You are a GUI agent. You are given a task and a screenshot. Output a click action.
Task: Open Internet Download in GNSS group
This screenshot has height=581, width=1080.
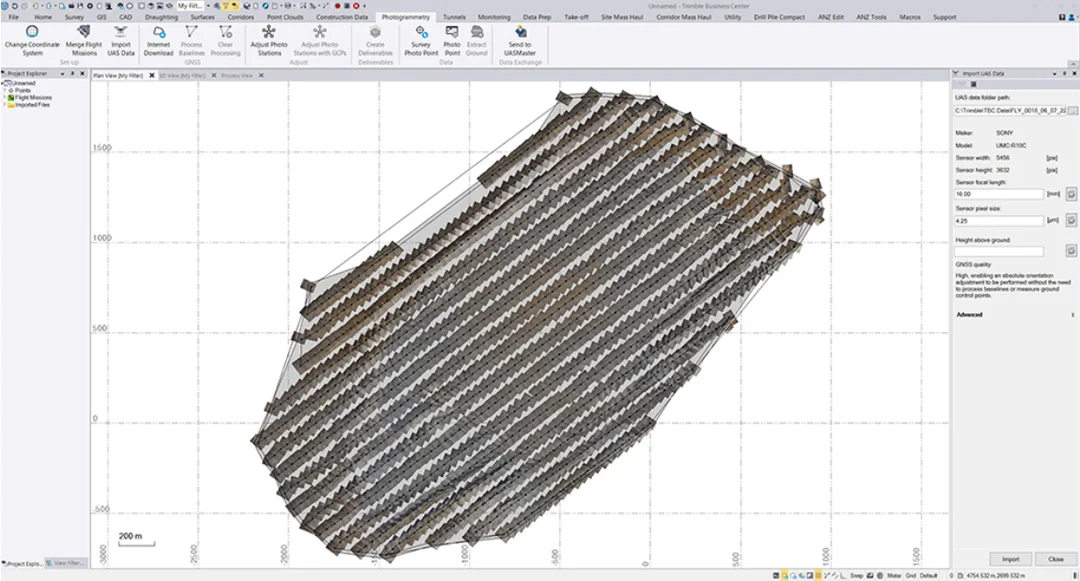(x=158, y=41)
